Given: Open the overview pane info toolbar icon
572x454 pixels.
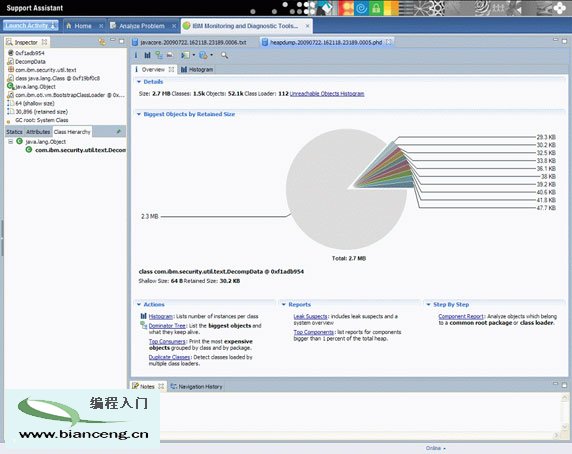Looking at the screenshot, I should click(136, 55).
